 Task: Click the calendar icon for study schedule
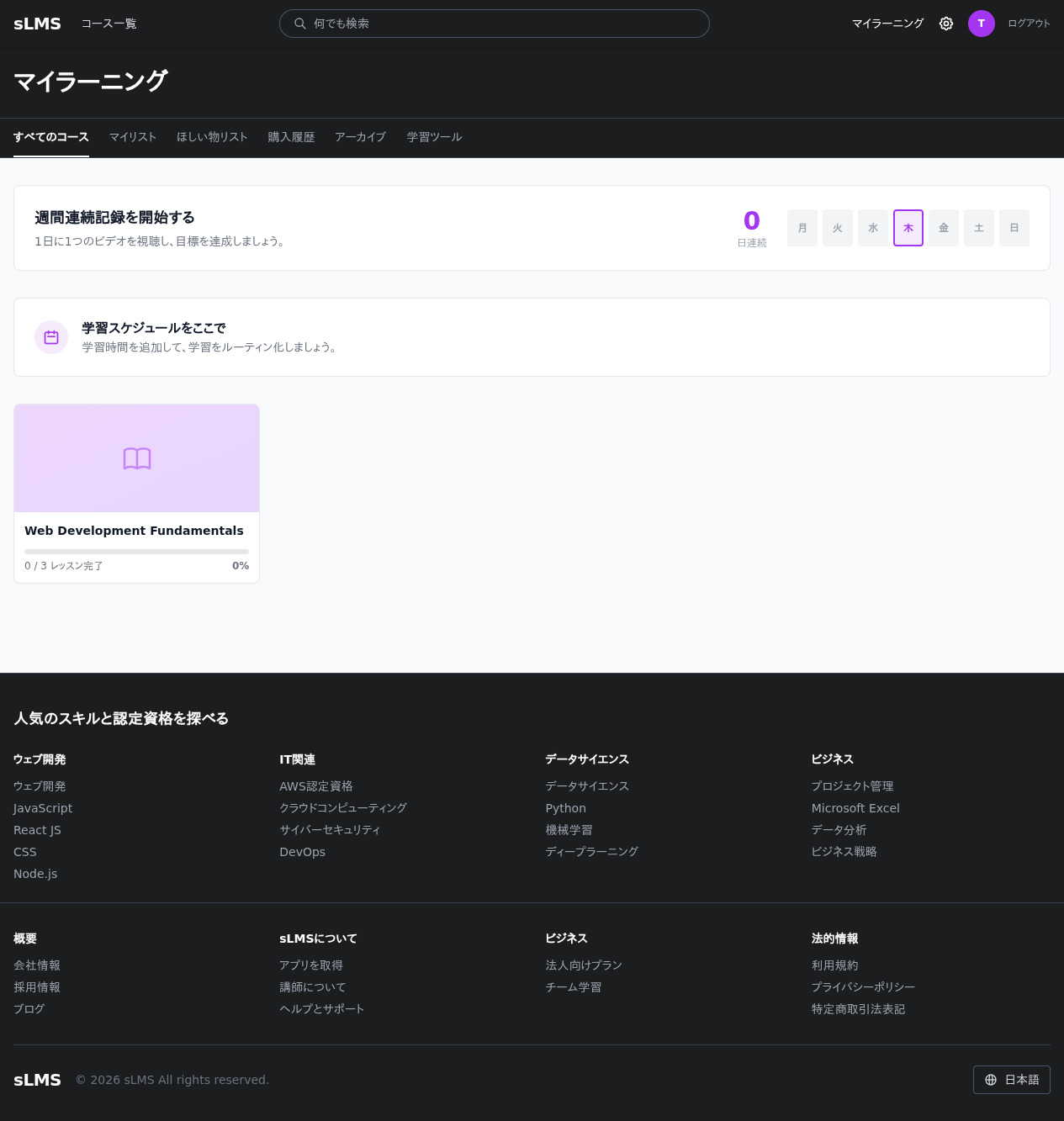point(51,337)
